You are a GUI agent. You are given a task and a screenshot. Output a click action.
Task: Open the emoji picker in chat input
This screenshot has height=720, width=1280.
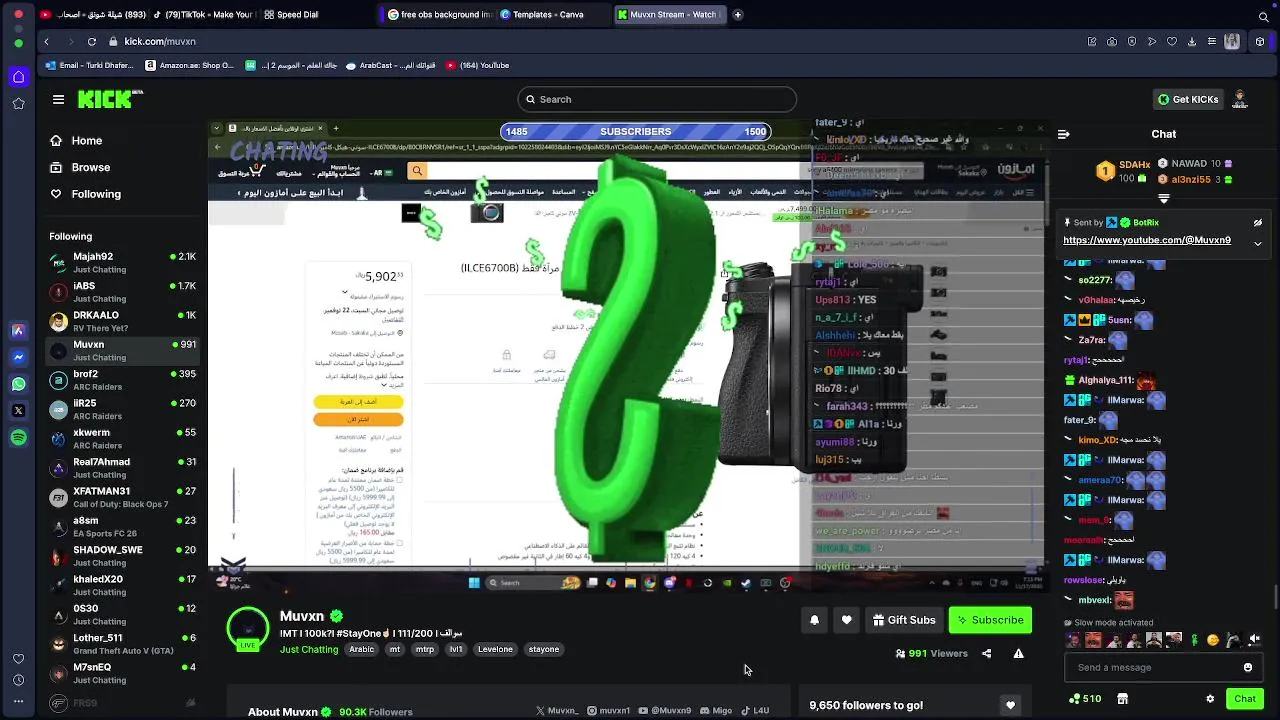tap(1247, 667)
